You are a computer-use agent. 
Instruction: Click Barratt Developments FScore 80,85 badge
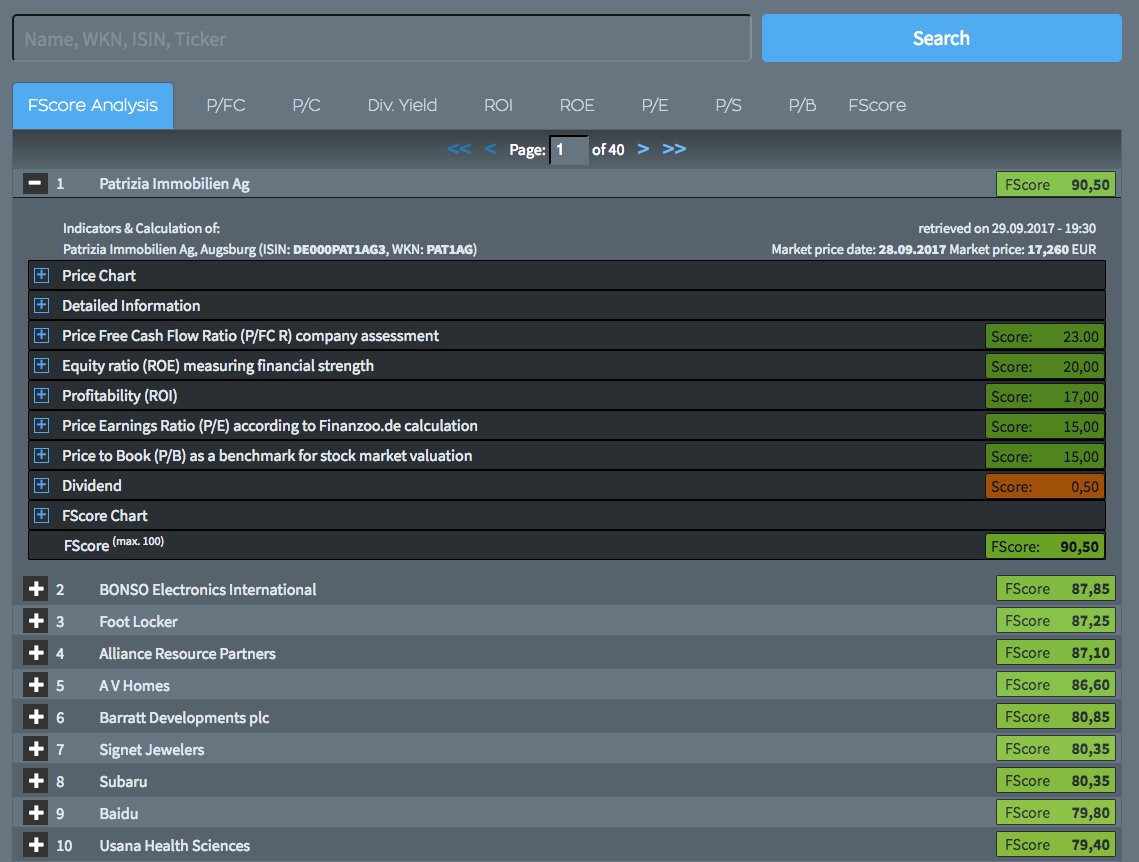pos(1055,716)
